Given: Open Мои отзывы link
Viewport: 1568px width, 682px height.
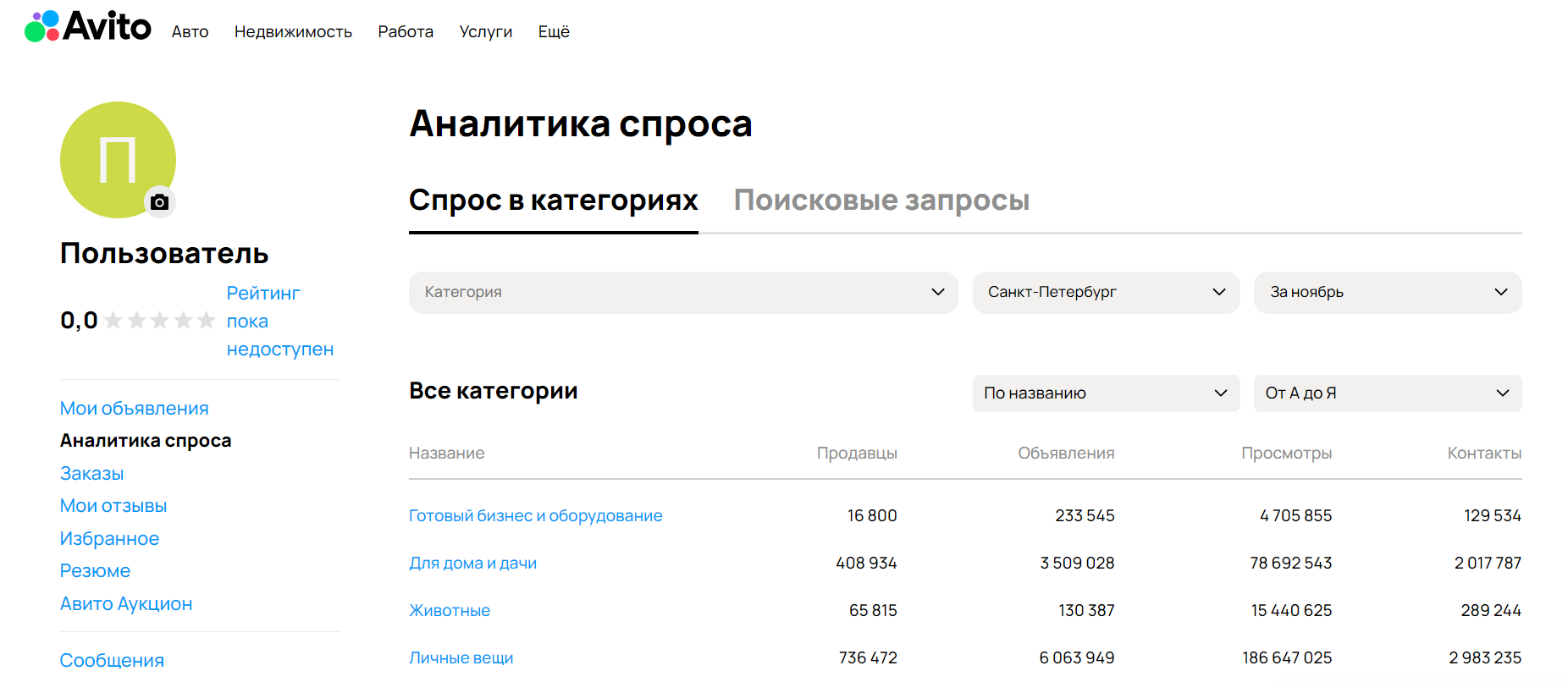Looking at the screenshot, I should 113,505.
